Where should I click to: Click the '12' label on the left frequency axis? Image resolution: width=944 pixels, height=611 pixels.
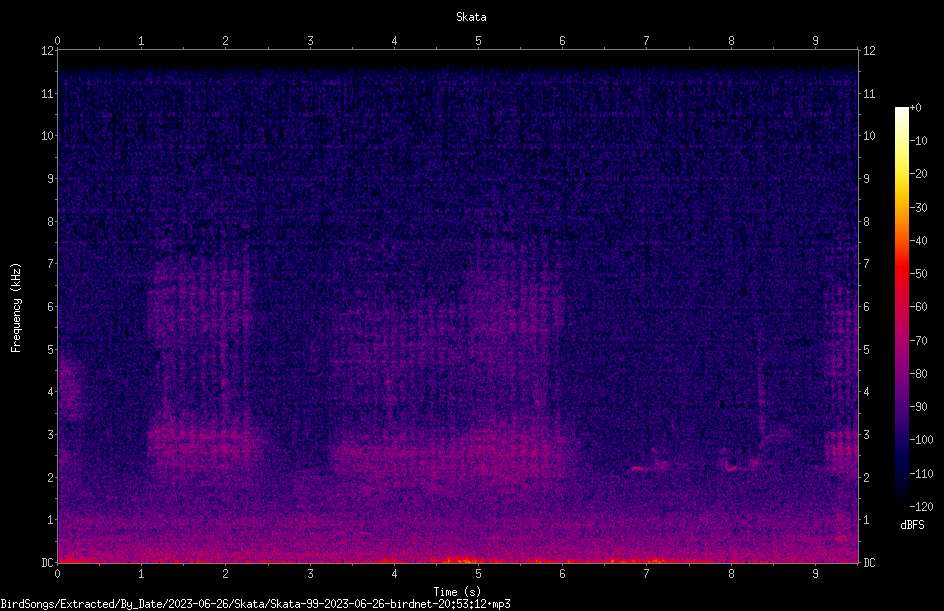click(48, 51)
